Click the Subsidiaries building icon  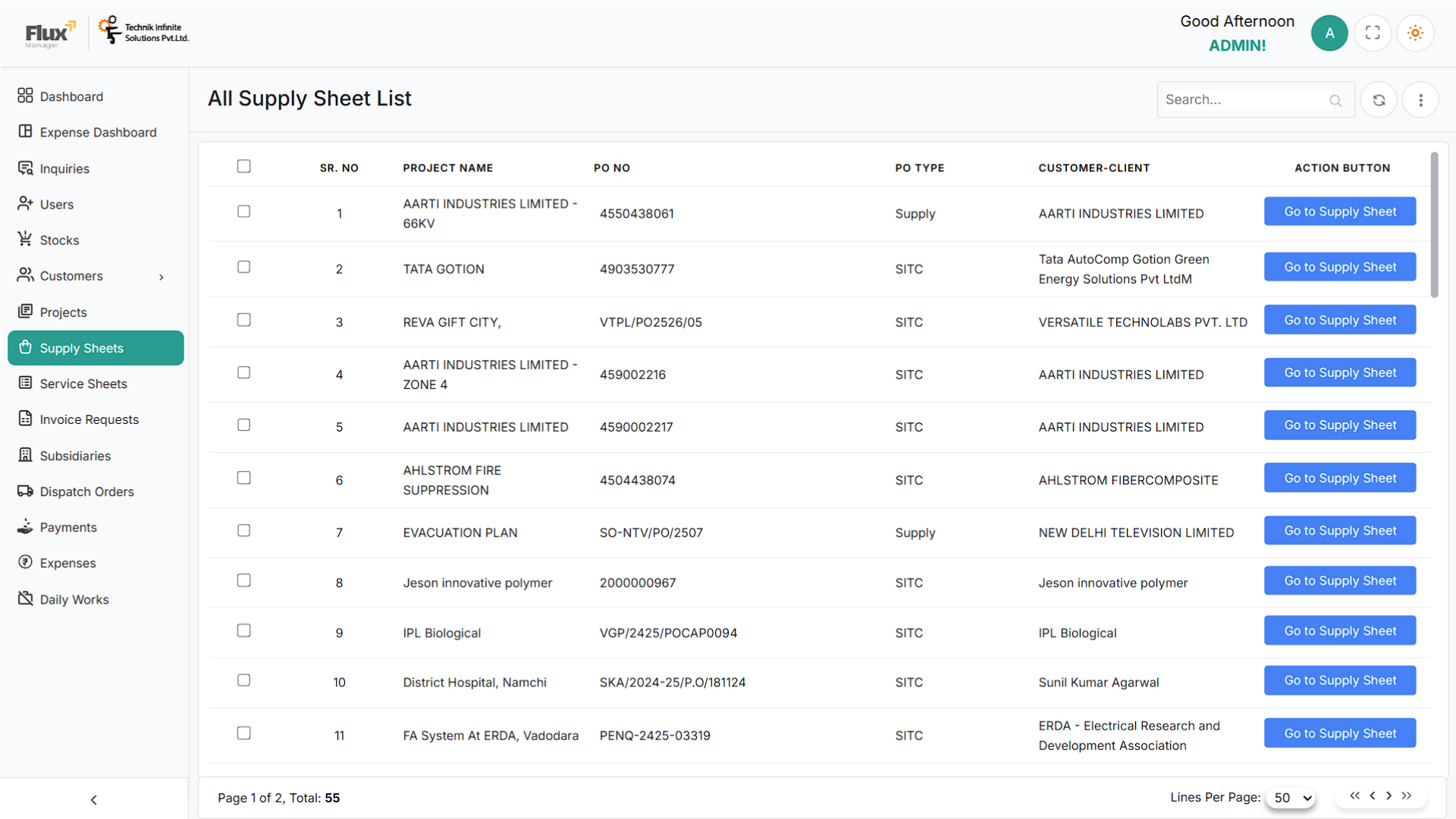[x=25, y=455]
